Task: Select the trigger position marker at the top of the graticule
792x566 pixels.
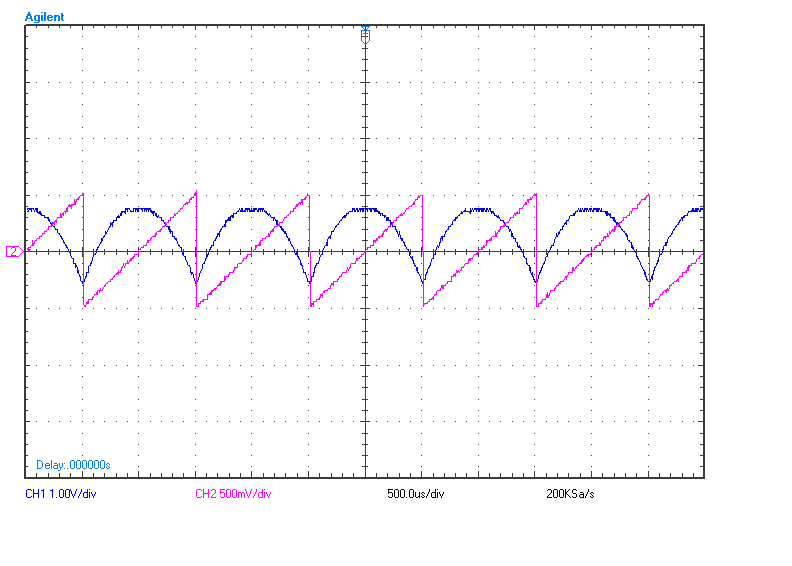Action: point(365,35)
